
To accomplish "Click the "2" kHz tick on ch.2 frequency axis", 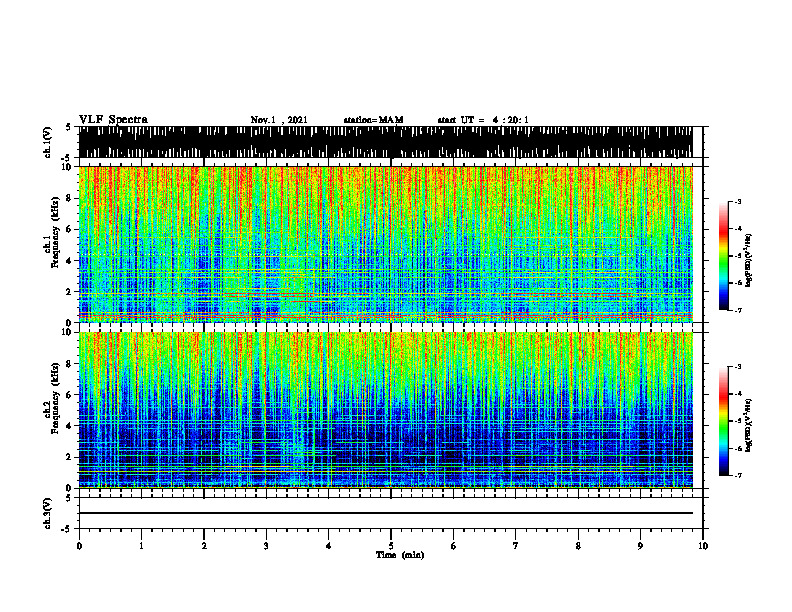I will (69, 456).
